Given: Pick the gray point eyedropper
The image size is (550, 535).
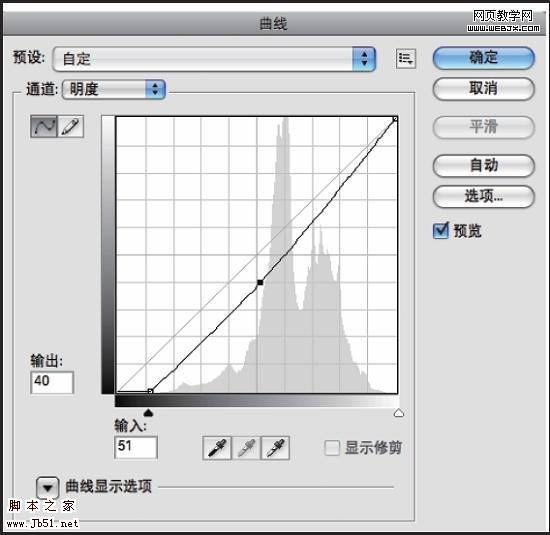Looking at the screenshot, I should (x=246, y=448).
